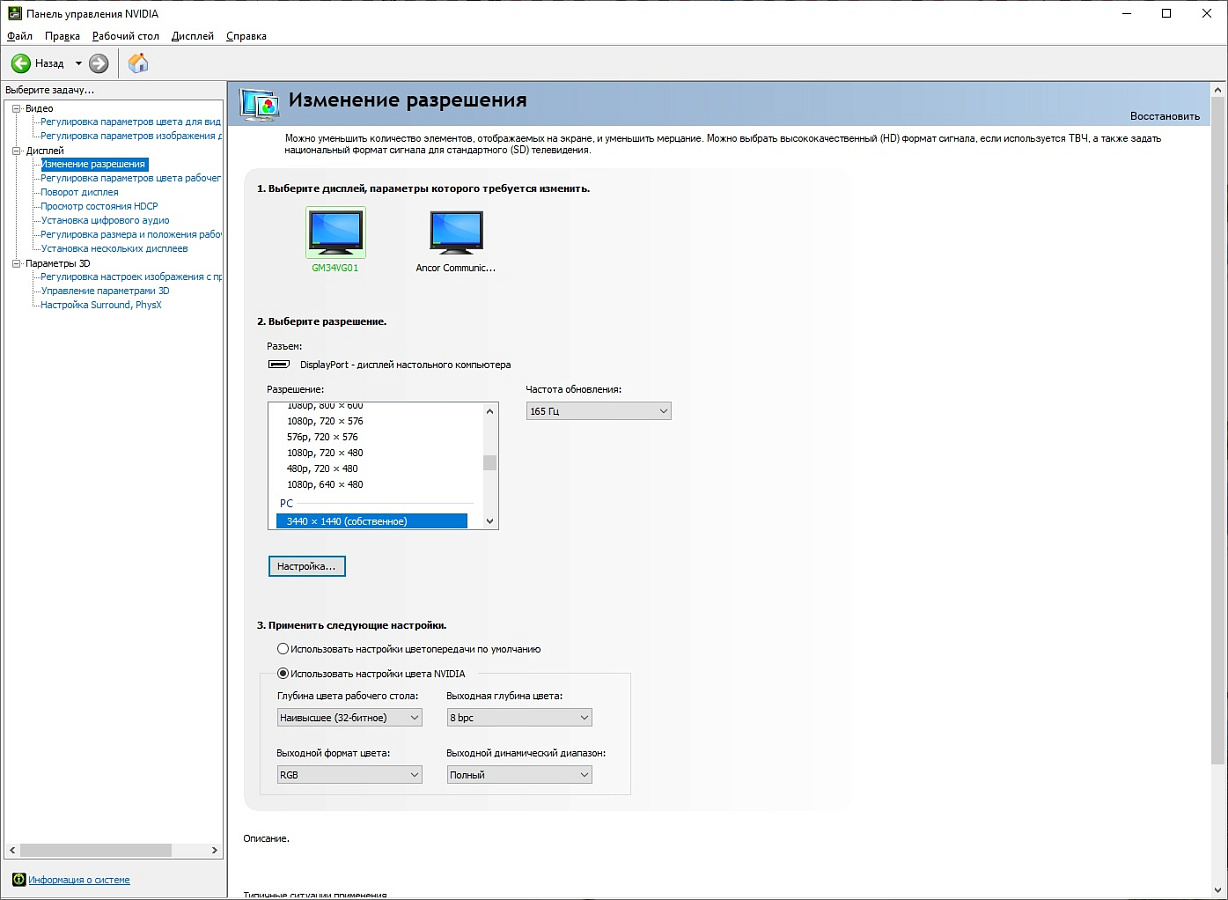Image resolution: width=1228 pixels, height=900 pixels.
Task: Collapse the Параметры 3D tree node
Action: pos(16,263)
